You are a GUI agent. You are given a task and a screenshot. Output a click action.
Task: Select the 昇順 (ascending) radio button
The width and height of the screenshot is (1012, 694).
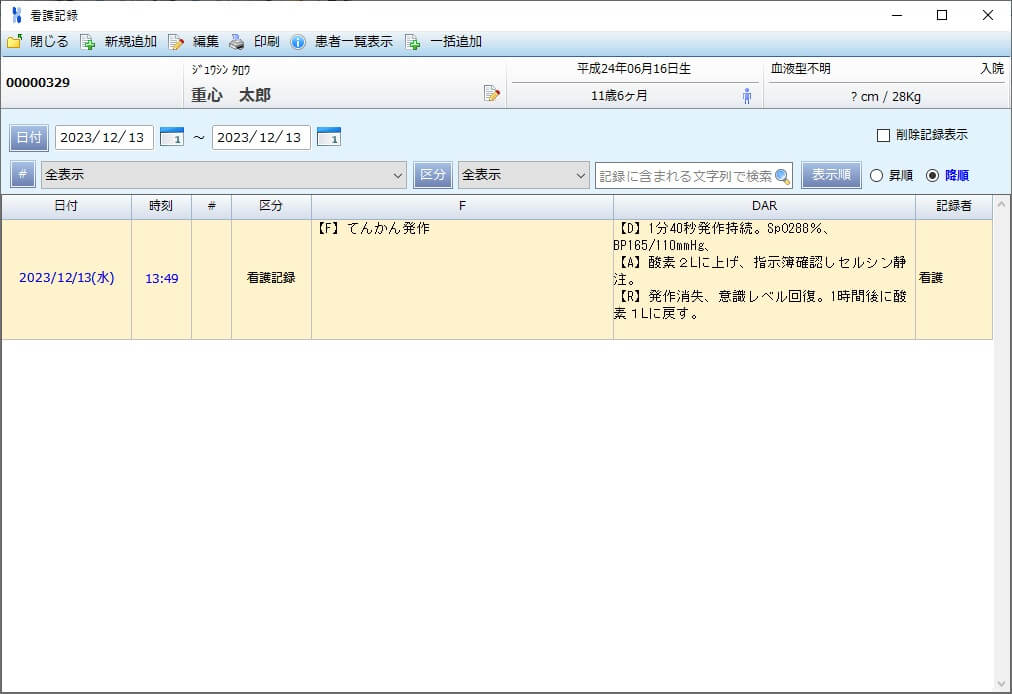(x=877, y=173)
